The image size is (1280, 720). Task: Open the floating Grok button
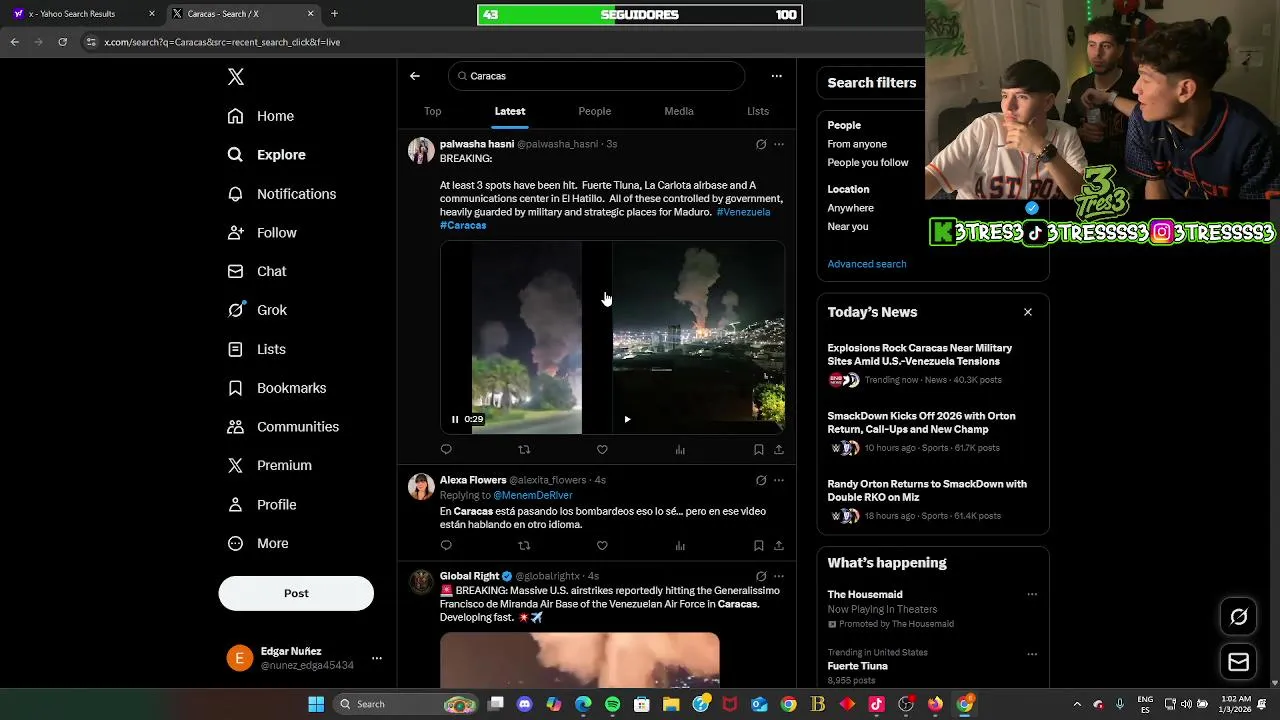pyautogui.click(x=1238, y=617)
